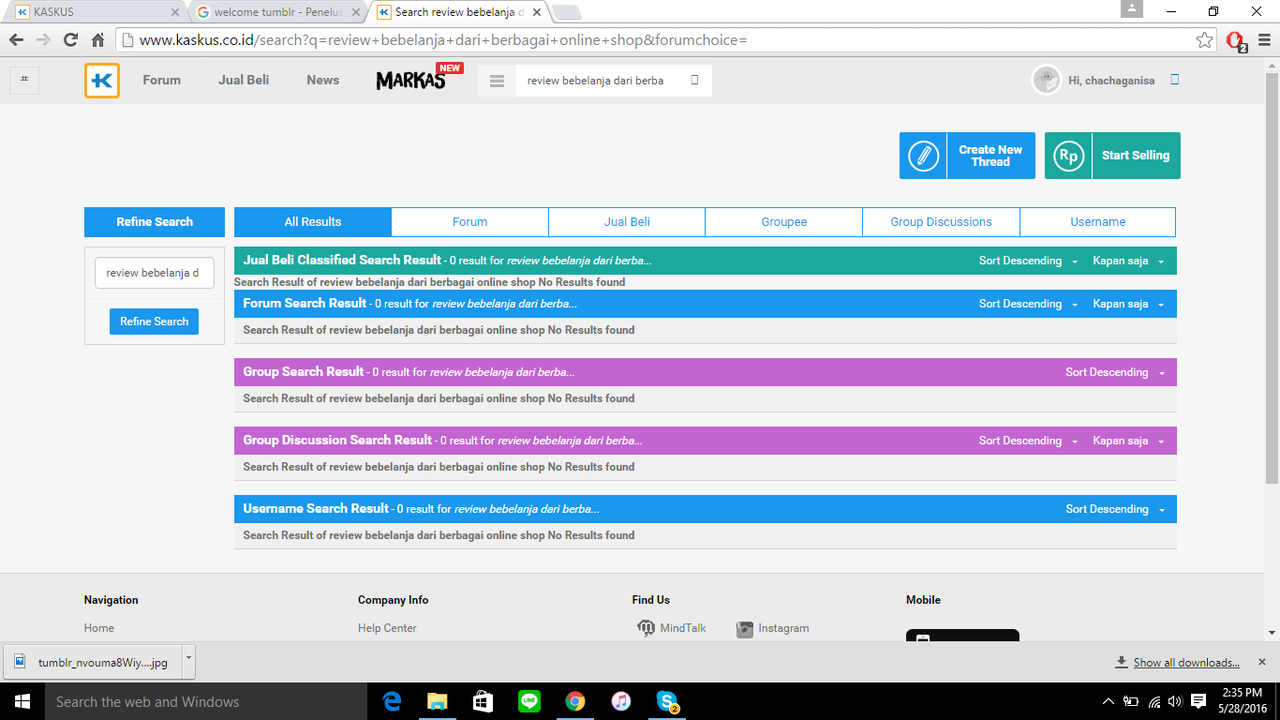Click the browser home icon
This screenshot has width=1280, height=720.
pos(98,40)
